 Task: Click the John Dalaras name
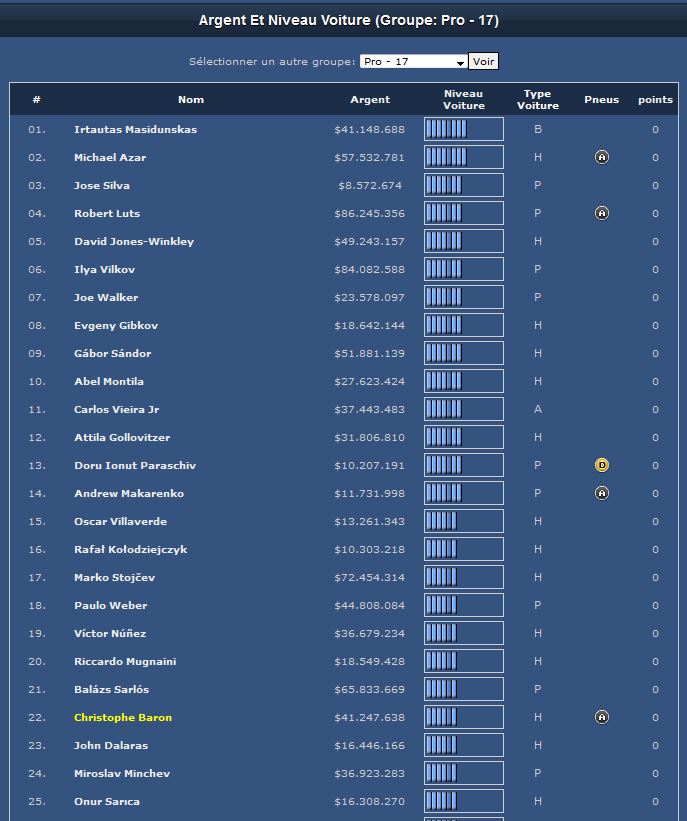pos(111,745)
